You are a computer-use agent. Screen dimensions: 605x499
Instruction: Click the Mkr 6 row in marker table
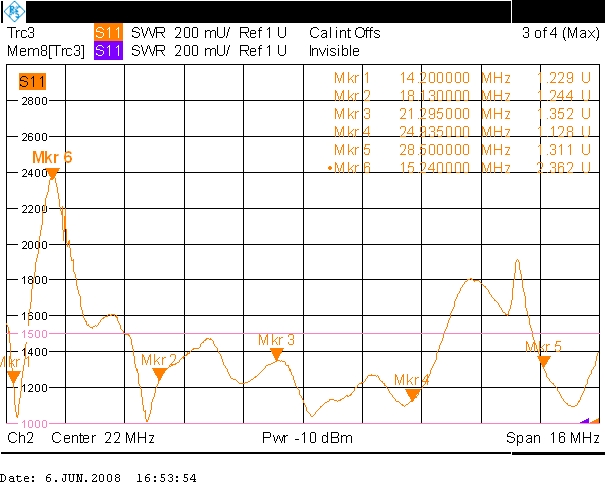450,167
